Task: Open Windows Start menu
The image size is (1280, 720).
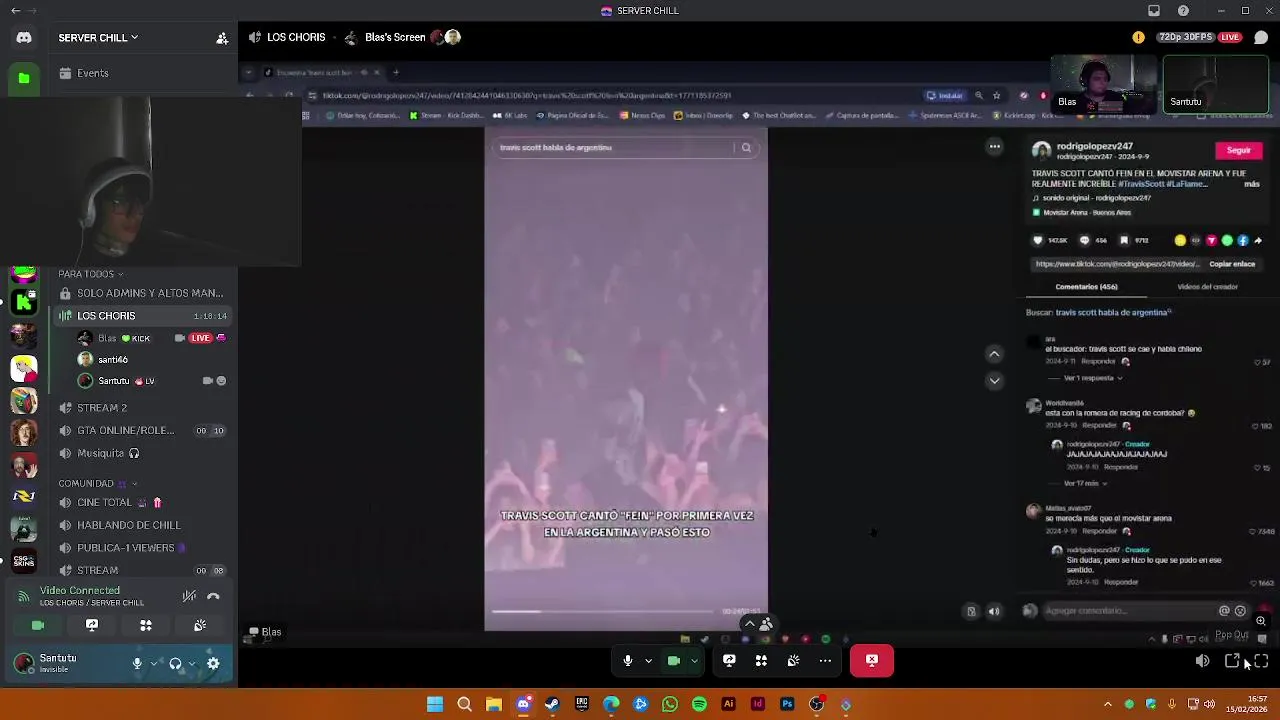Action: pos(435,704)
